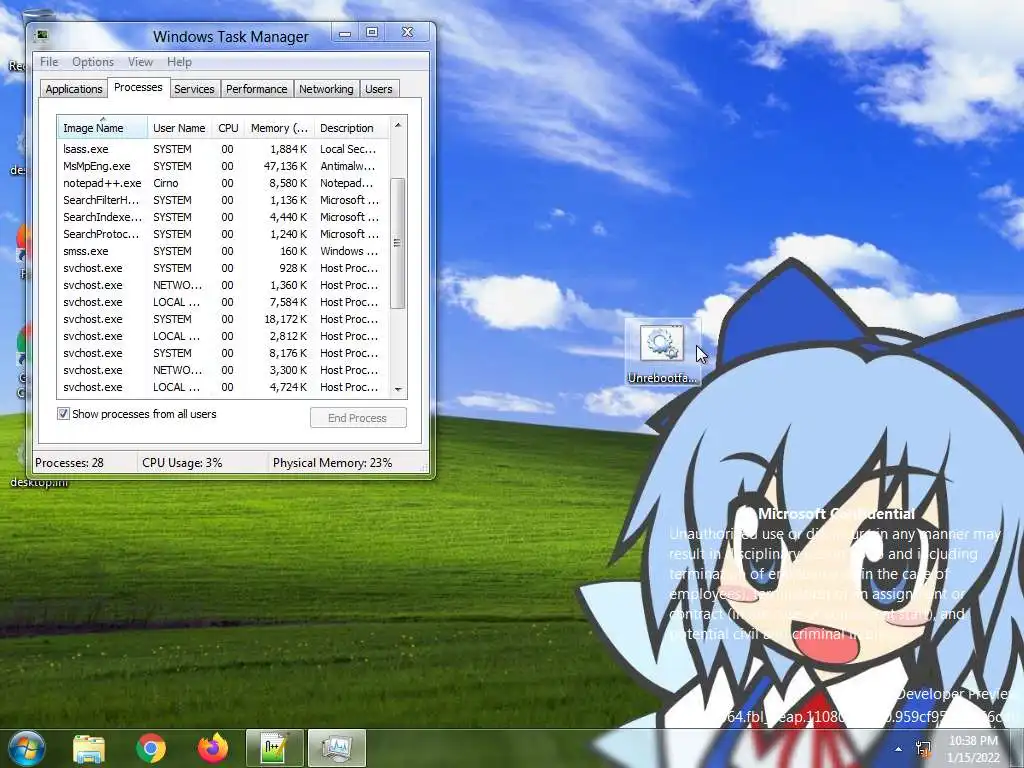The width and height of the screenshot is (1024, 768).
Task: Minimize the Task Manager window
Action: click(345, 33)
